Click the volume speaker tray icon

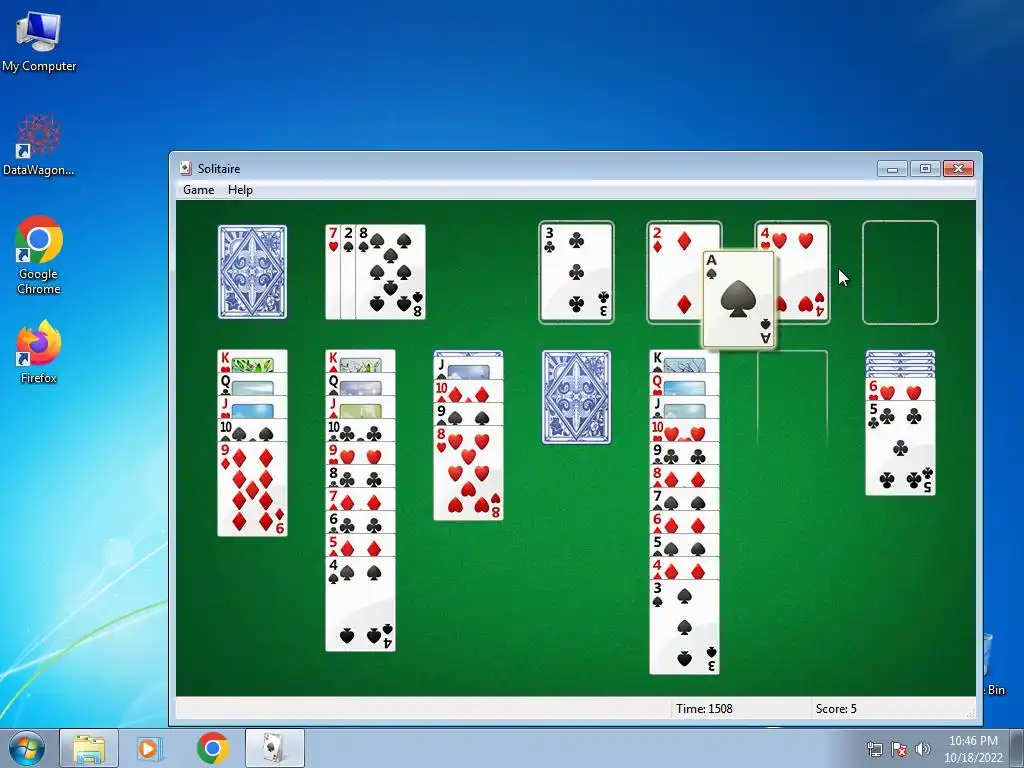922,749
